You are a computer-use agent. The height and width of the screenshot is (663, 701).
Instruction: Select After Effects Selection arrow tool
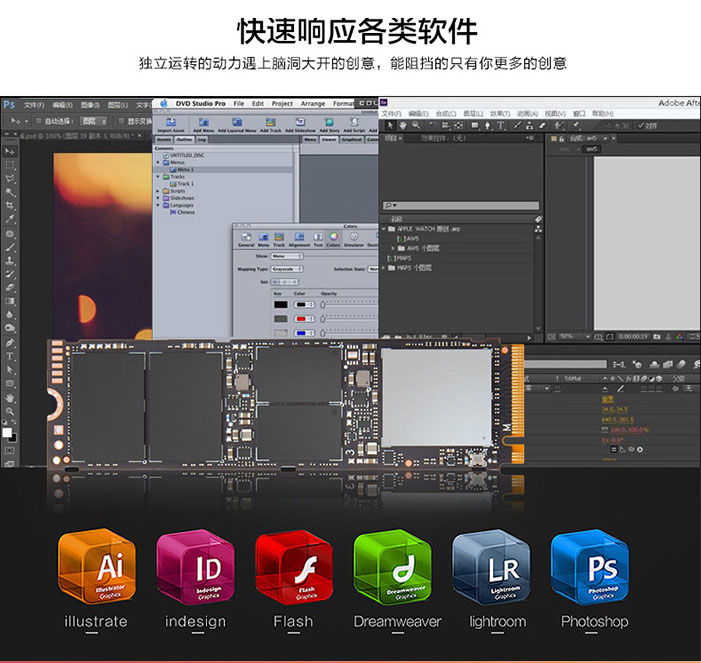click(390, 126)
